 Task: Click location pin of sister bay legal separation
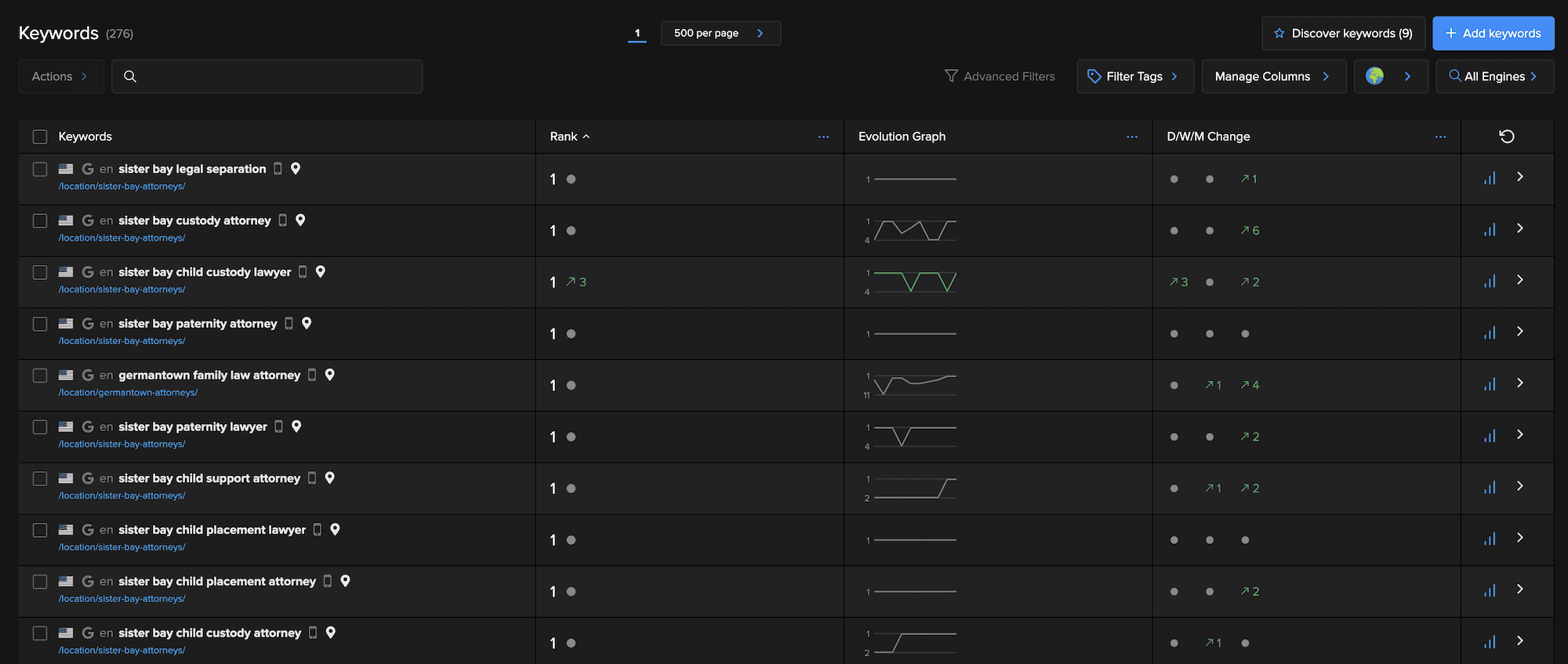click(x=296, y=169)
